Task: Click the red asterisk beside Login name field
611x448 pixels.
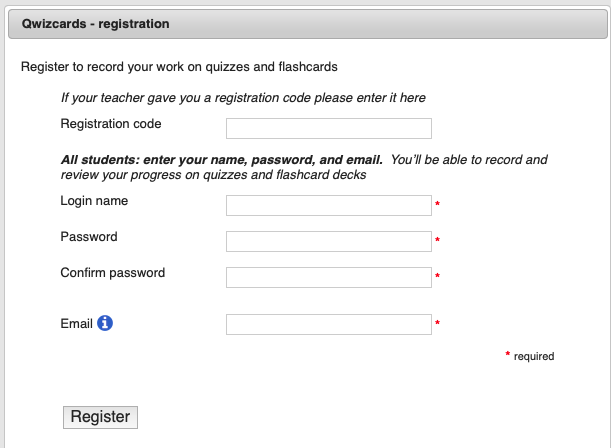Action: (437, 203)
